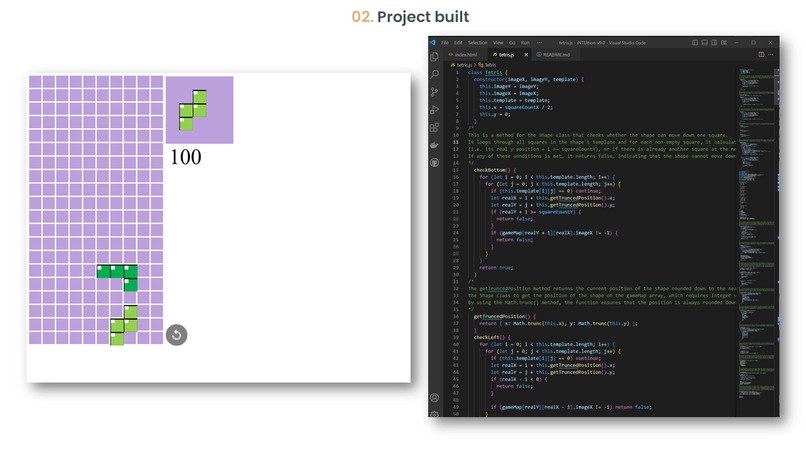This screenshot has width=806, height=453.
Task: Click the checkBottom() method on line 15
Action: 494,170
